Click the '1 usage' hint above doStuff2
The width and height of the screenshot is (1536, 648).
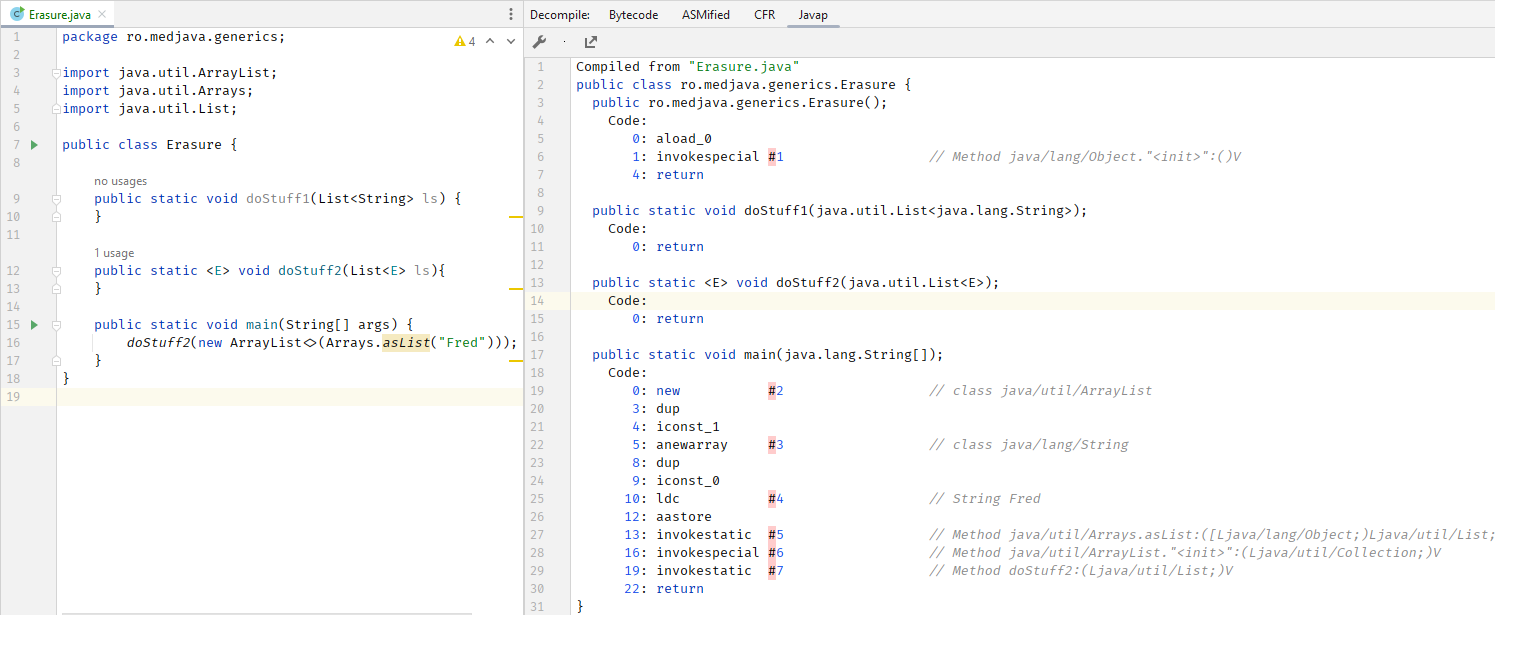point(114,253)
